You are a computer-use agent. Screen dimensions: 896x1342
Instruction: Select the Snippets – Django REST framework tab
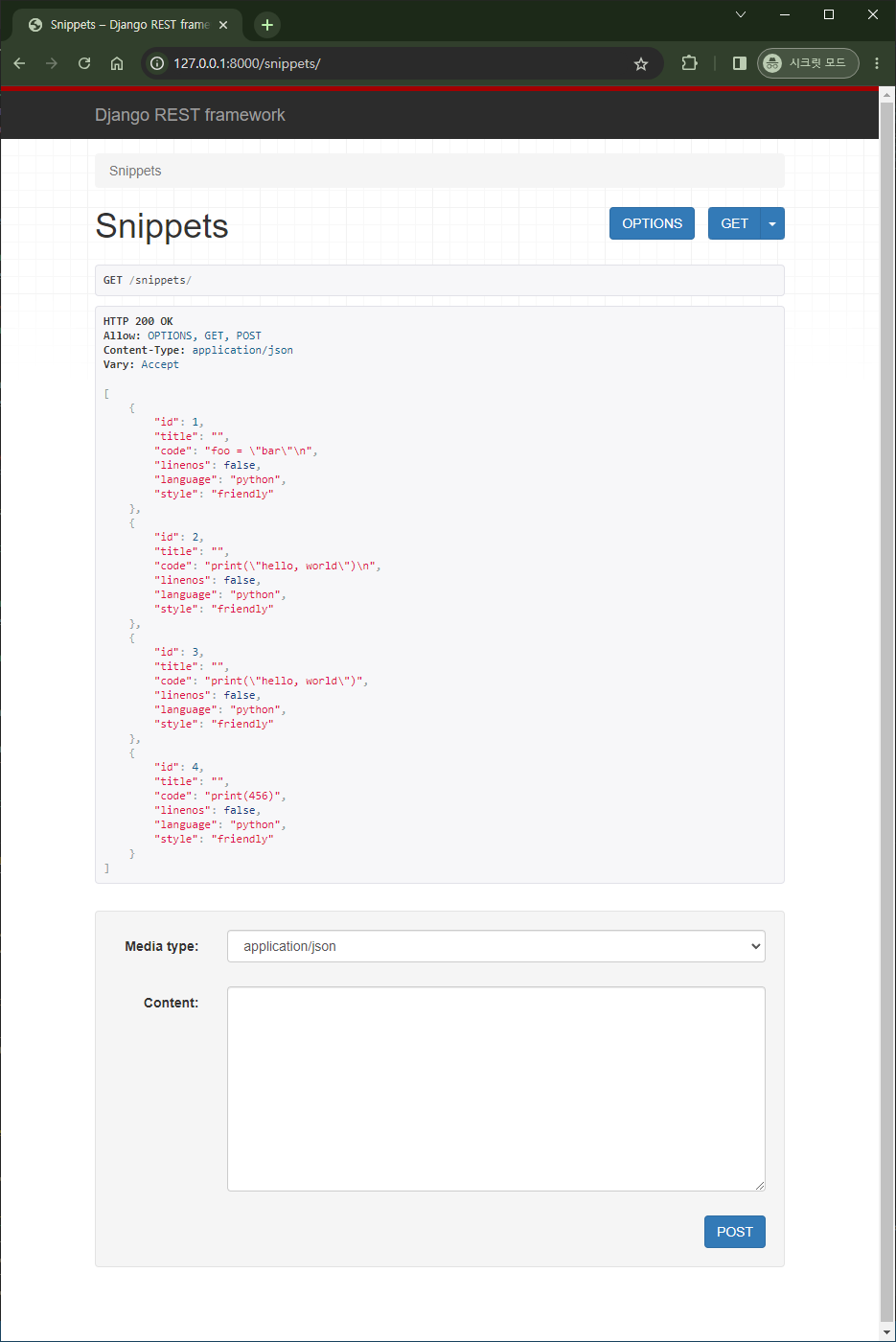coord(128,25)
